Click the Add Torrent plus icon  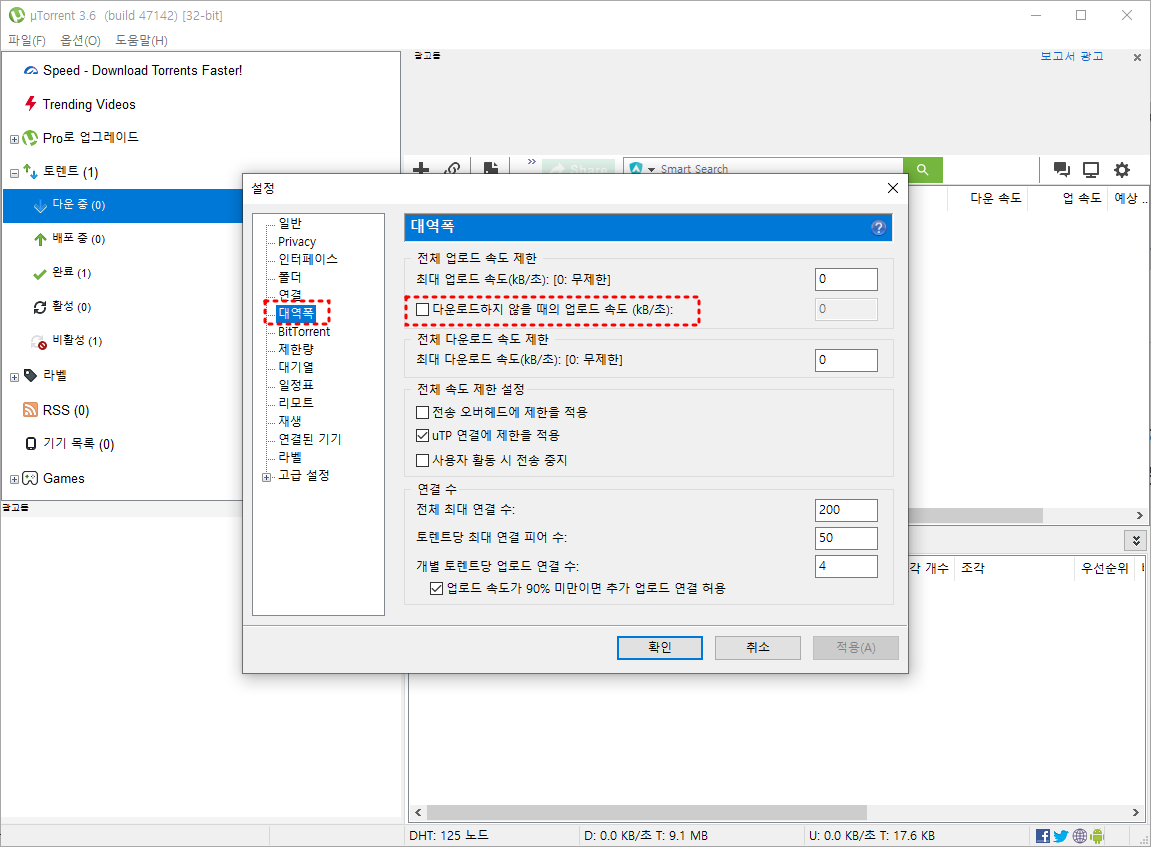pos(421,169)
